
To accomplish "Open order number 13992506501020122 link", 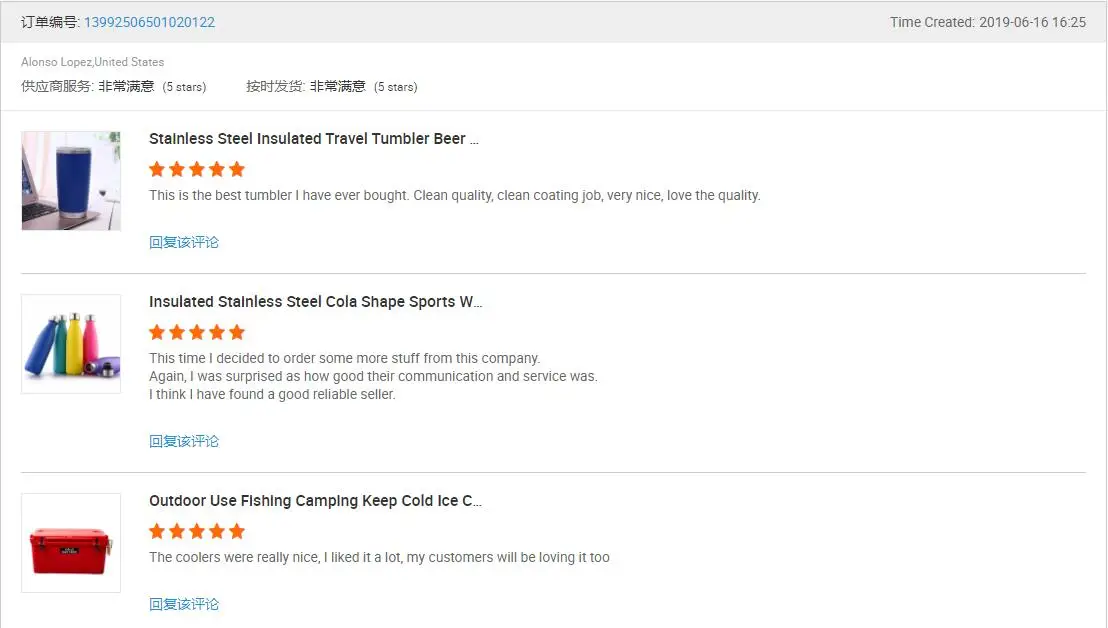I will (149, 22).
